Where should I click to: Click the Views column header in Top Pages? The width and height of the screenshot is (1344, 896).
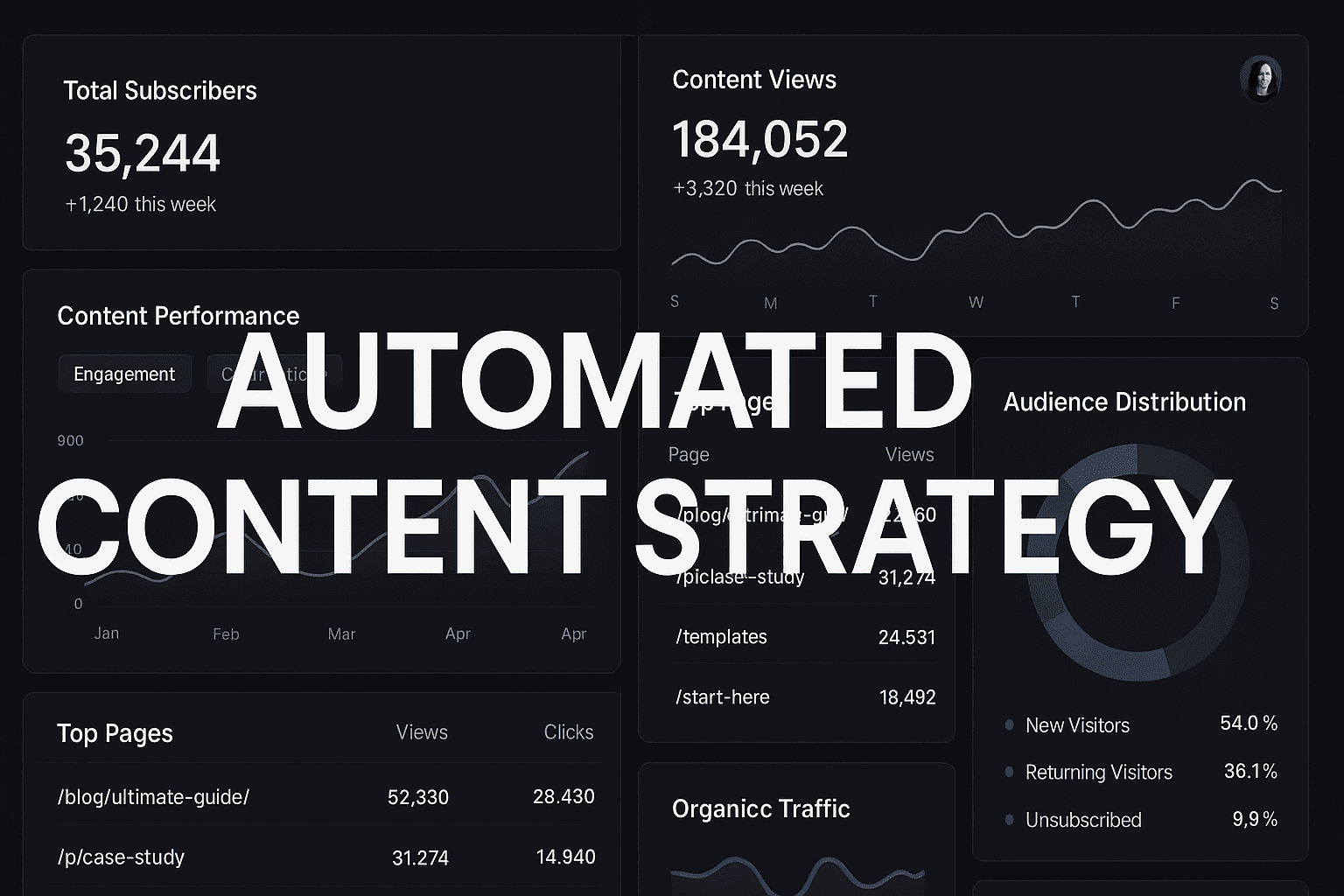point(422,732)
